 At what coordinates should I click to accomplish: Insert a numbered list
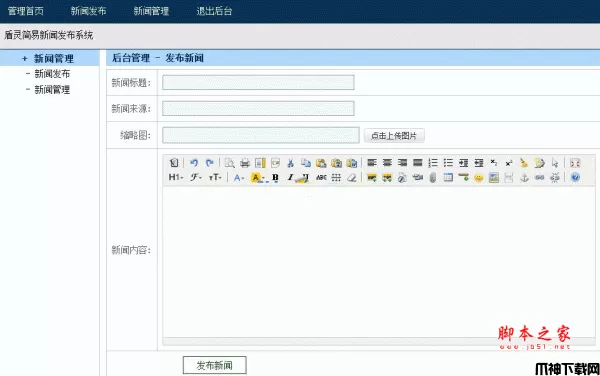pos(433,163)
